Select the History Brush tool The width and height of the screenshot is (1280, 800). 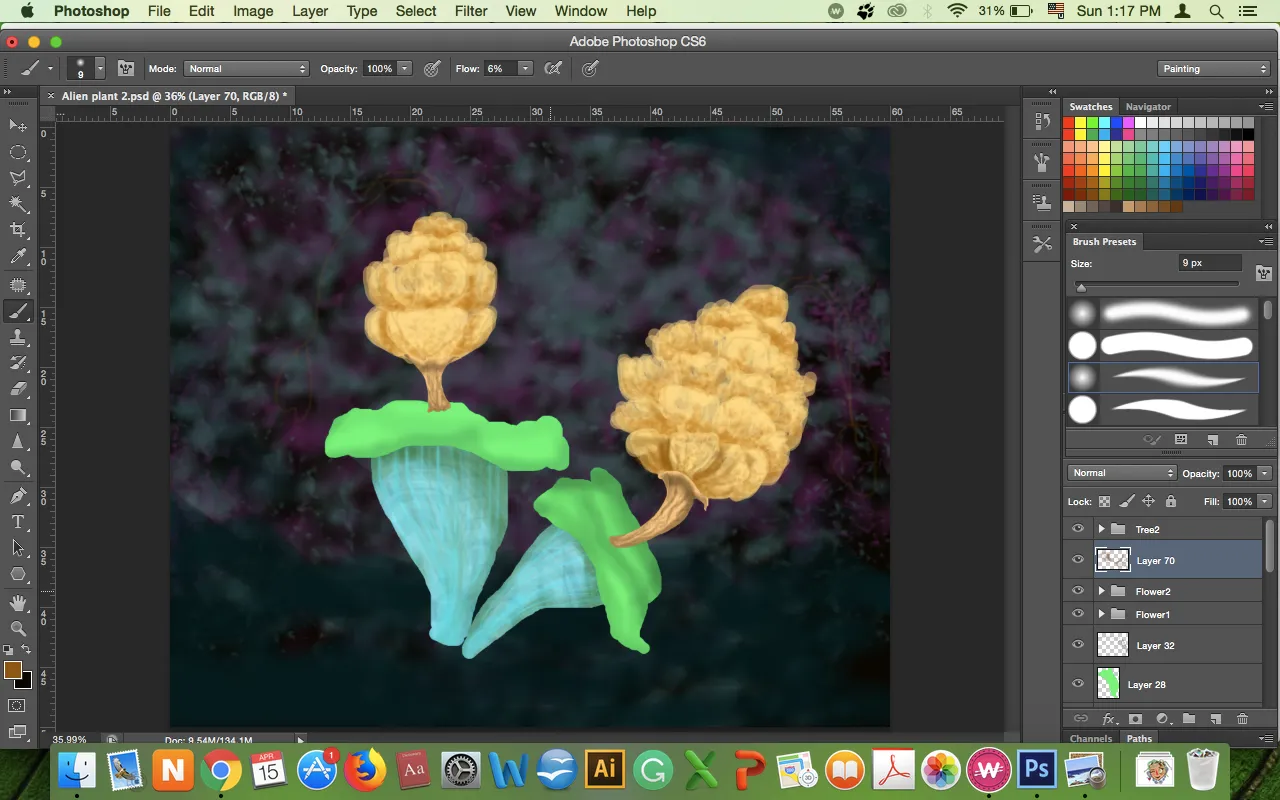pos(18,364)
